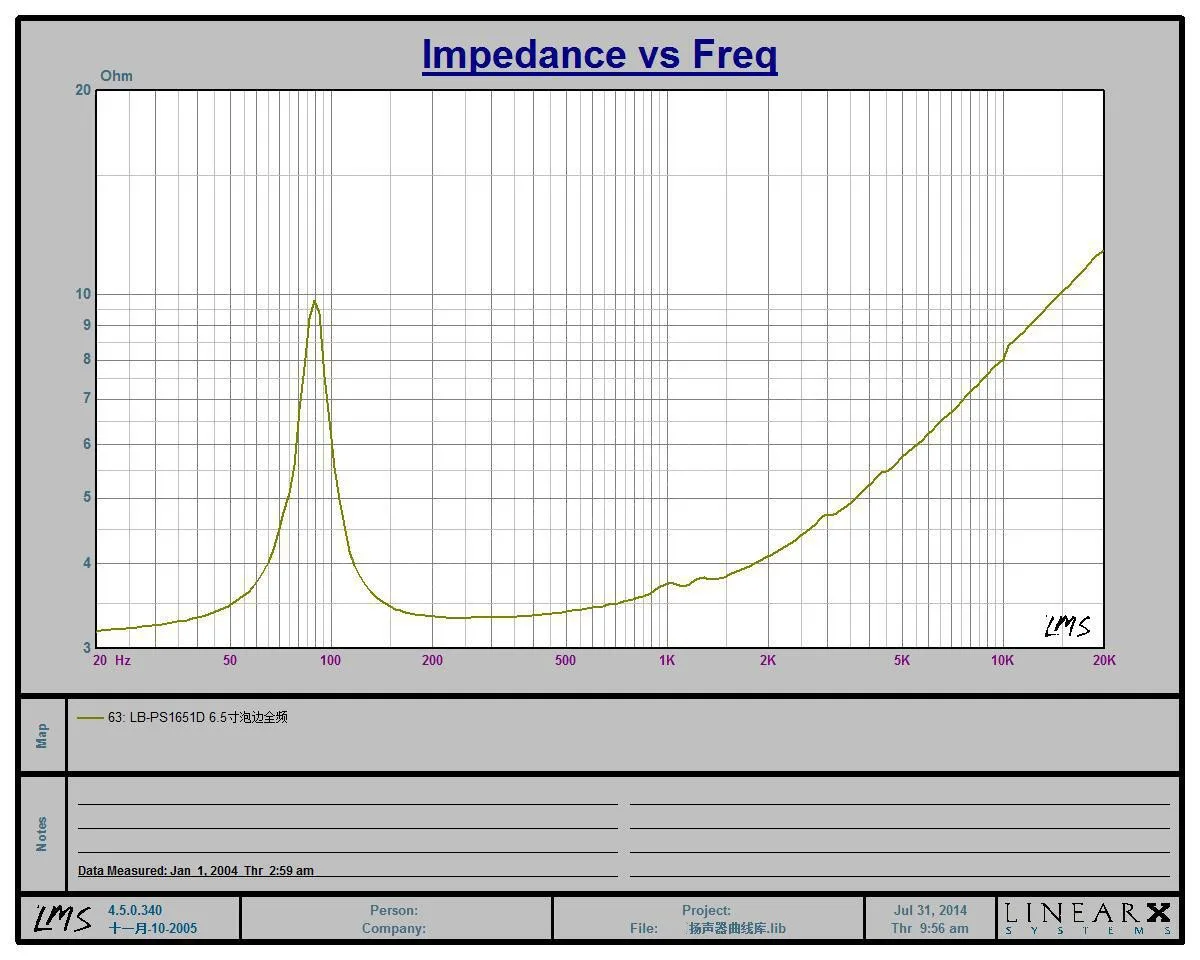This screenshot has width=1200, height=960.
Task: Click the impedance curve's resonance peak
Action: (315, 301)
